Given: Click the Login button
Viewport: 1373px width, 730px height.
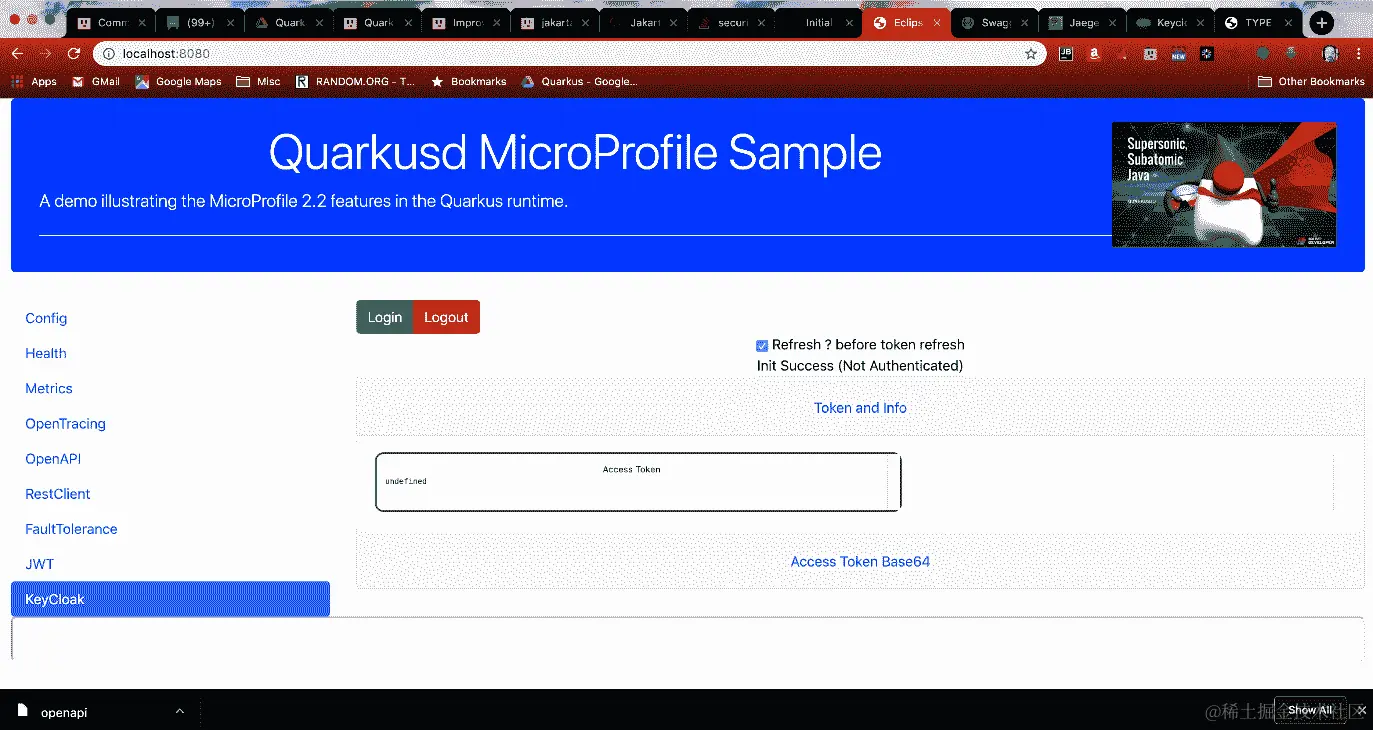Looking at the screenshot, I should coord(385,317).
